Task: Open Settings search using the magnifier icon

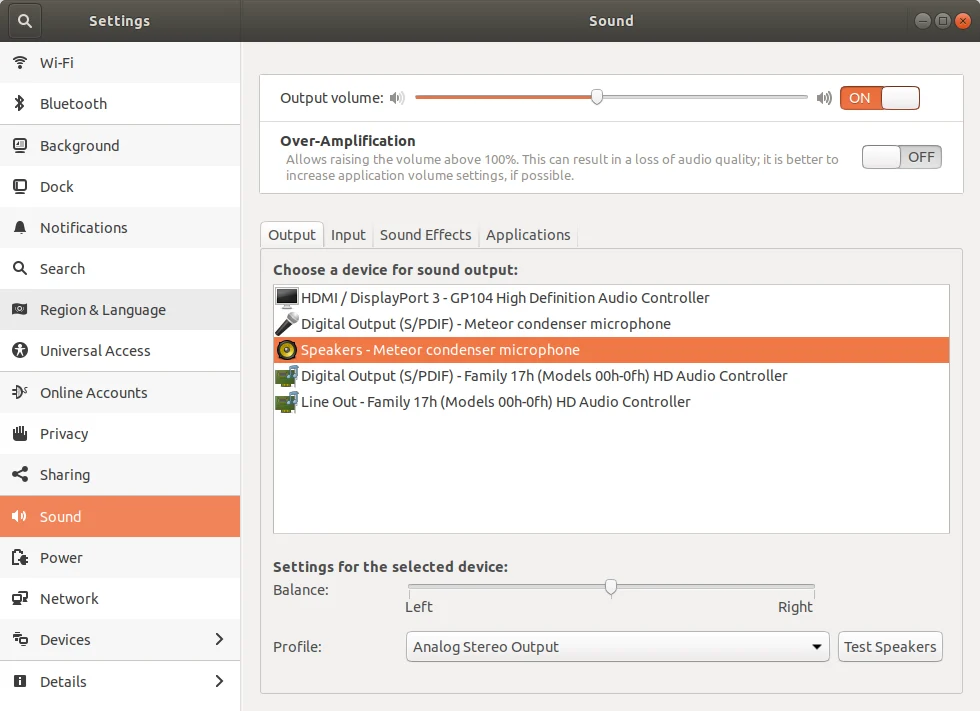Action: tap(23, 20)
